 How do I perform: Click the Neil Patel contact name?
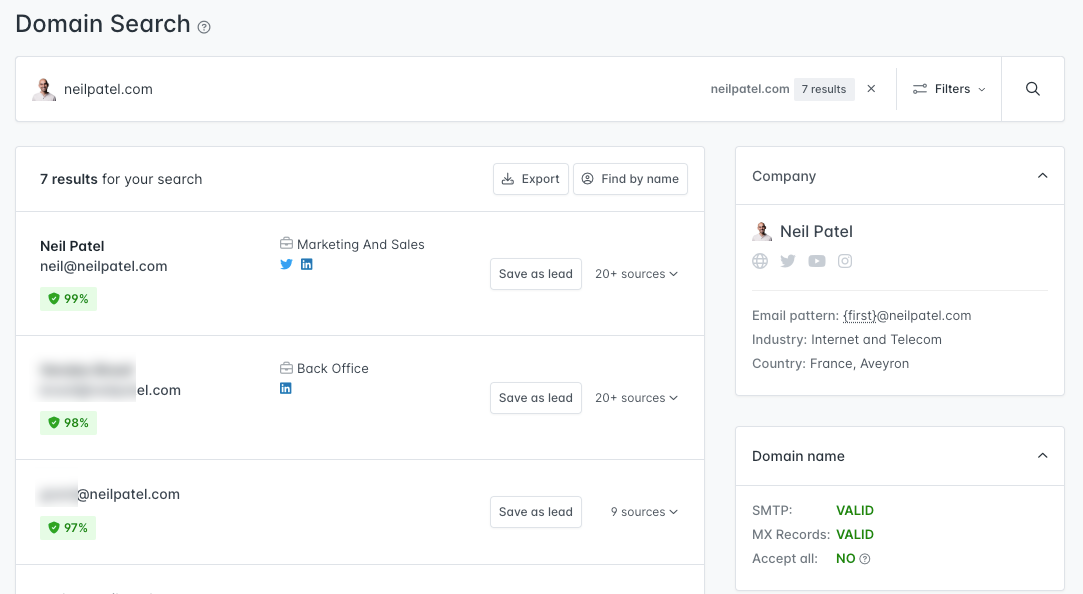click(72, 247)
